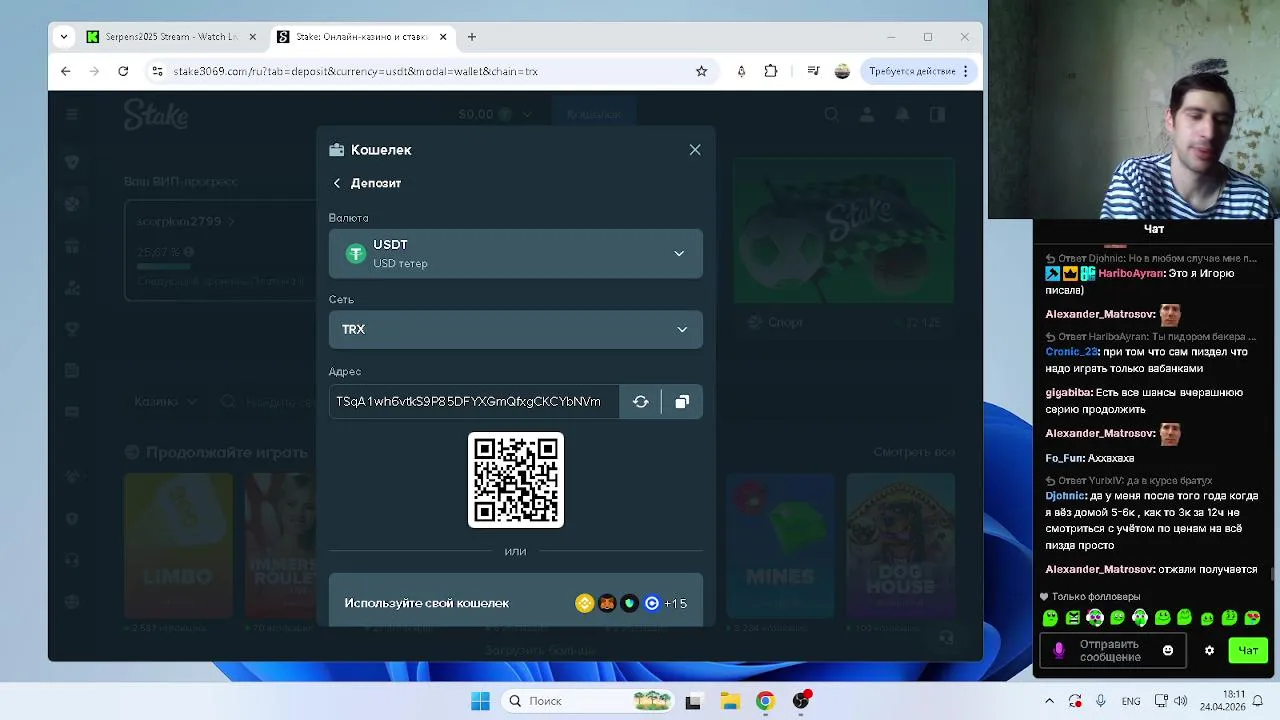Click the +15 more wallets label
This screenshot has height=720, width=1280.
click(x=676, y=603)
